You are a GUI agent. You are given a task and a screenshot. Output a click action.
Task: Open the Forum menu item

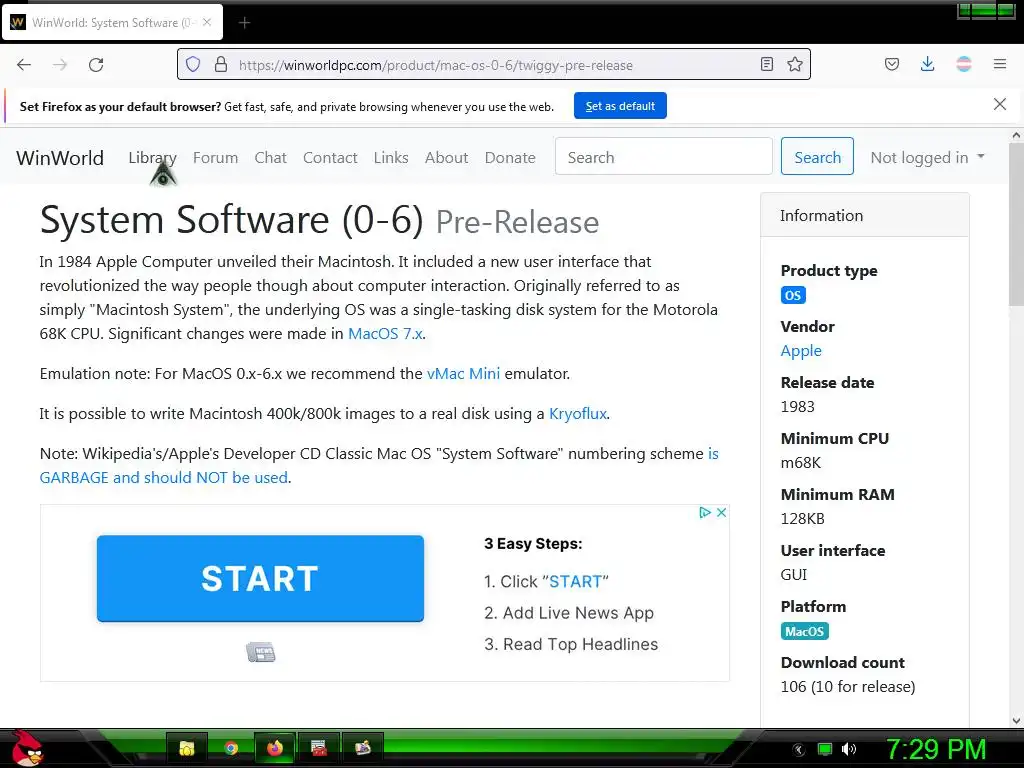[216, 157]
